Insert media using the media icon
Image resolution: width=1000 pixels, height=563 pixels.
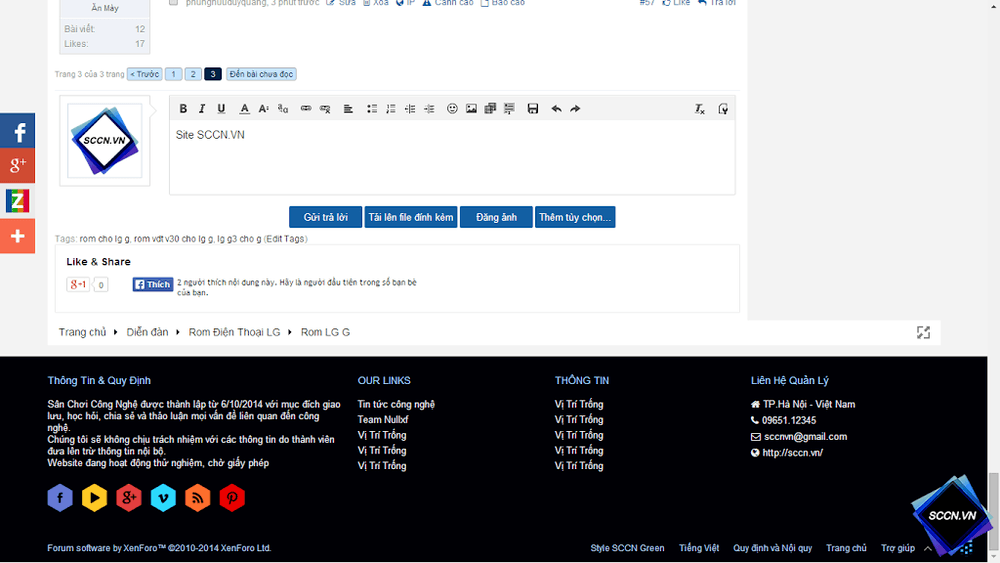click(x=490, y=109)
